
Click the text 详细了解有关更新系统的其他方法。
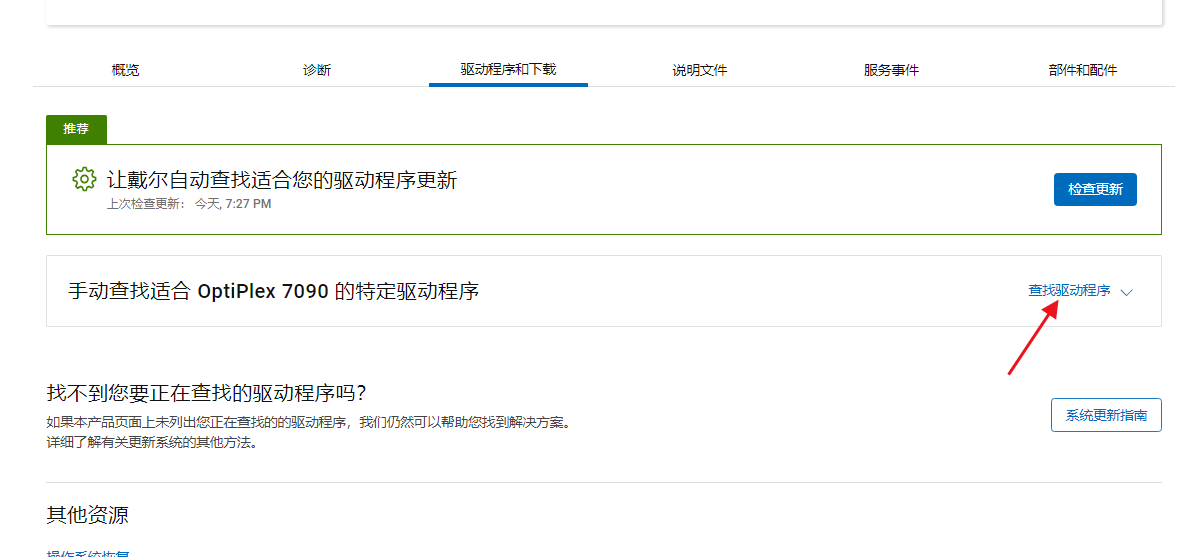pyautogui.click(x=153, y=442)
